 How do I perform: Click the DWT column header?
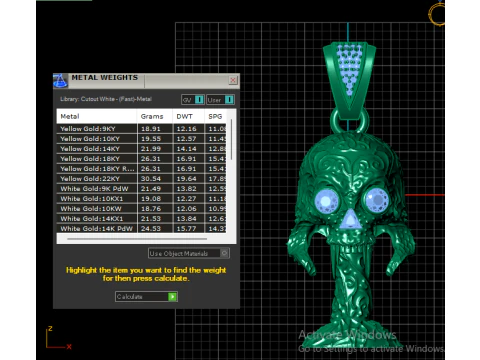click(188, 116)
